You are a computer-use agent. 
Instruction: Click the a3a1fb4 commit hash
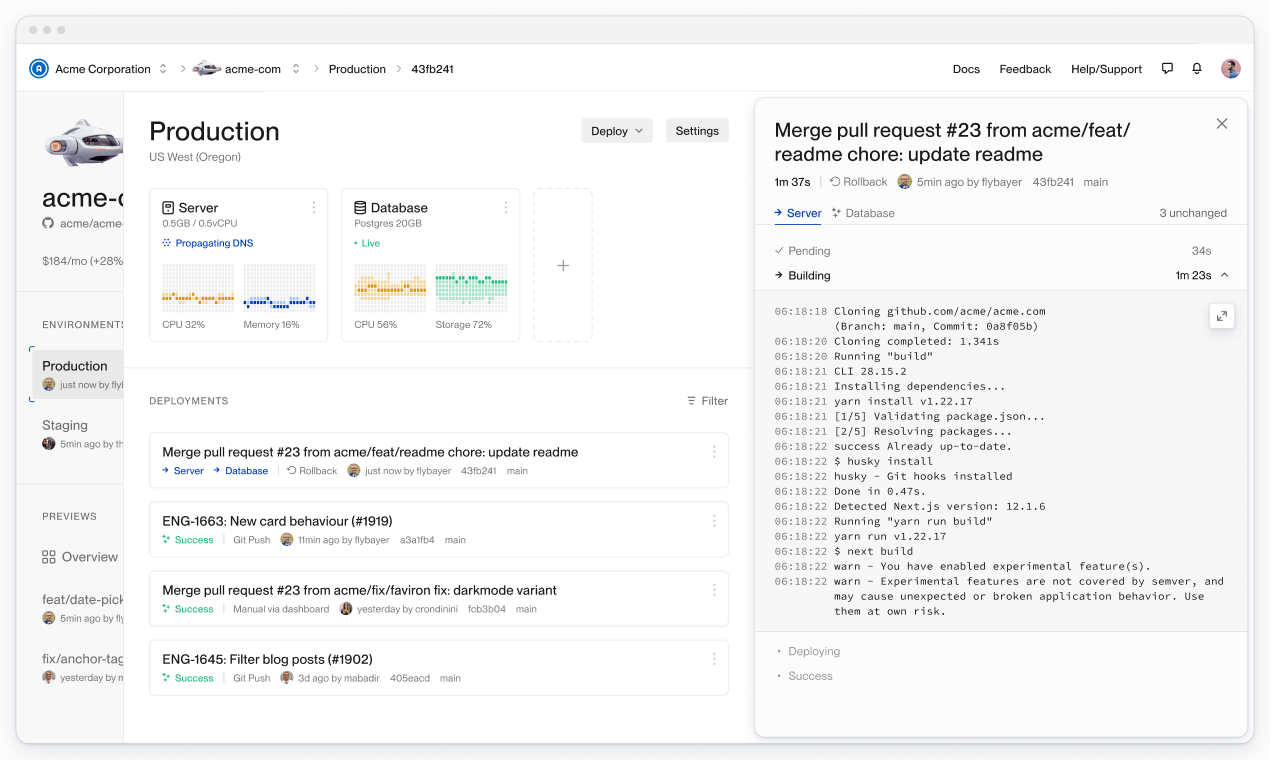(x=417, y=540)
